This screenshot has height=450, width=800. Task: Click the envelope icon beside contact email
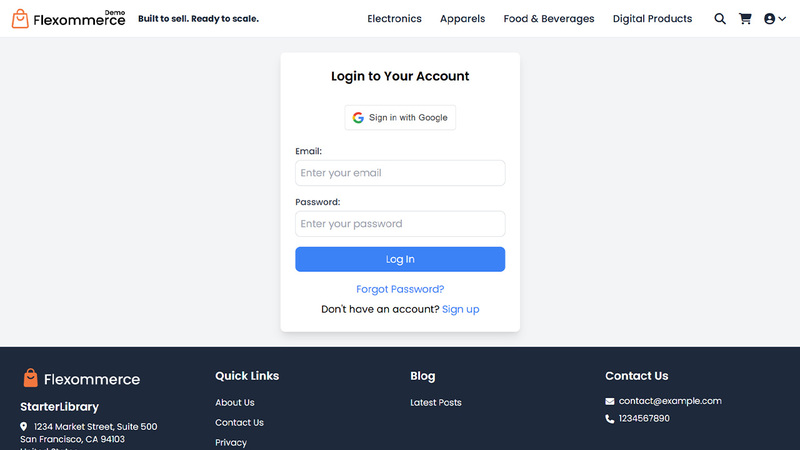click(610, 402)
